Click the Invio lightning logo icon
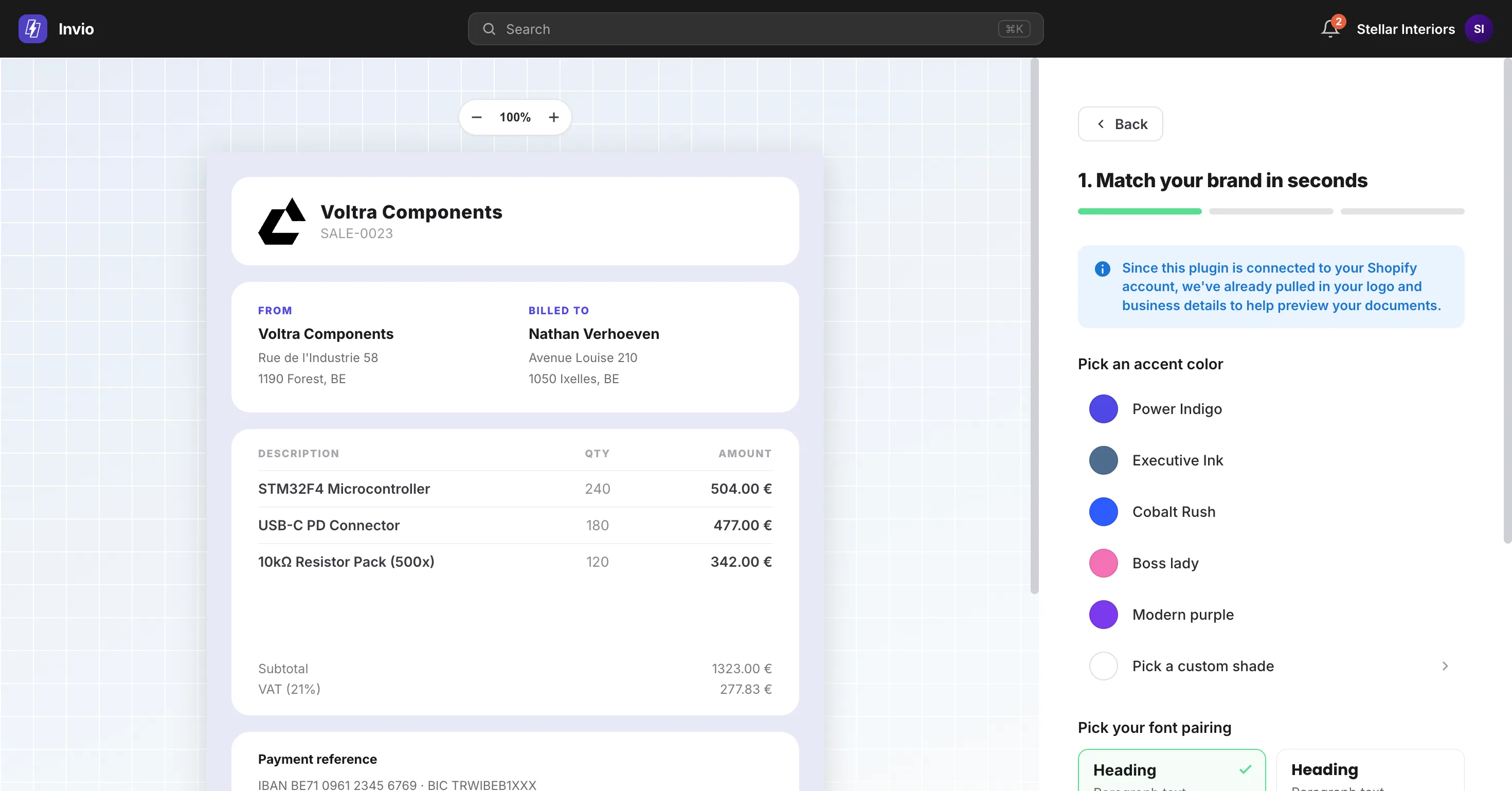Screen dimensions: 1512x791 point(33,29)
